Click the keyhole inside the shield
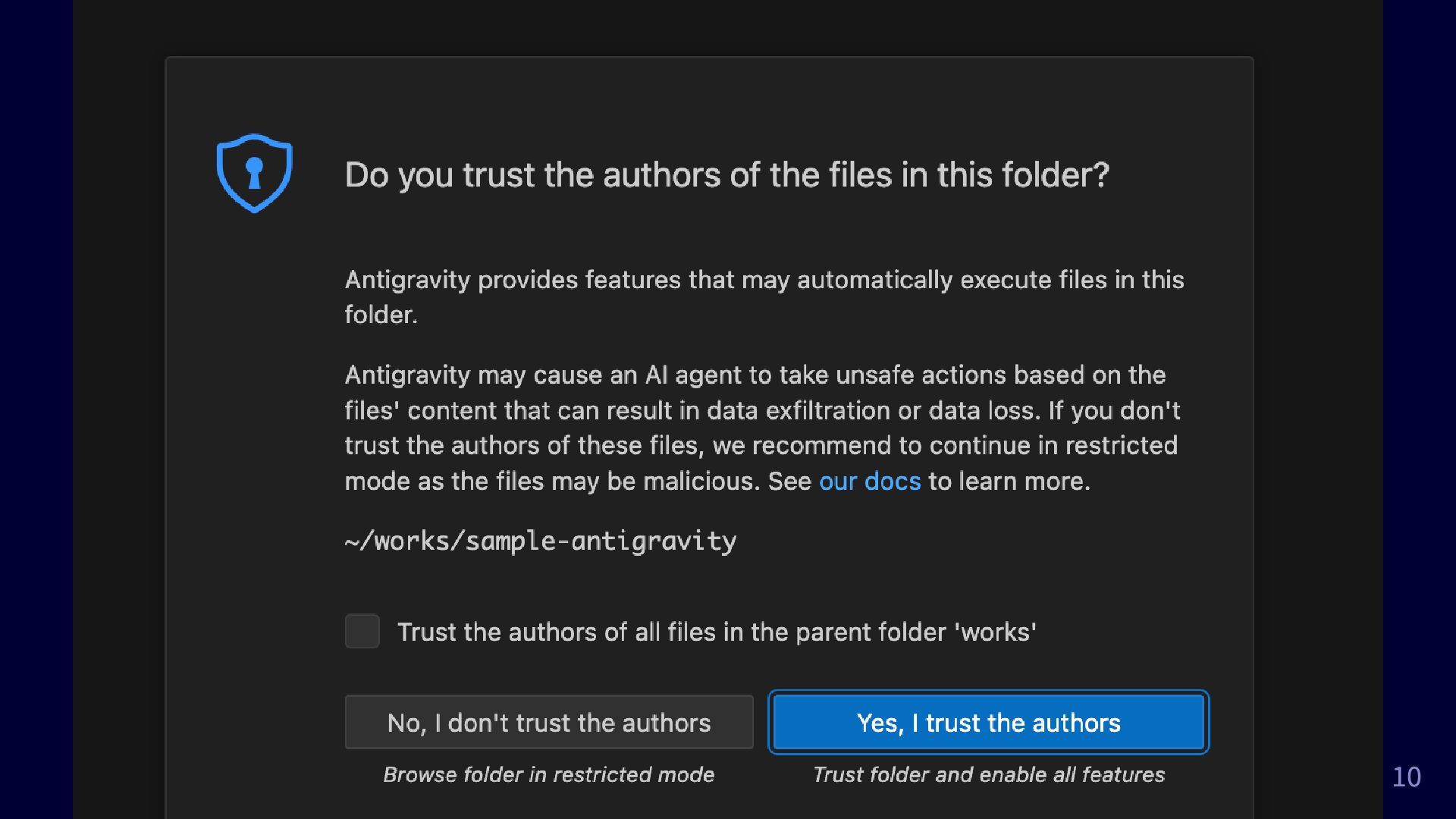 pos(254,173)
